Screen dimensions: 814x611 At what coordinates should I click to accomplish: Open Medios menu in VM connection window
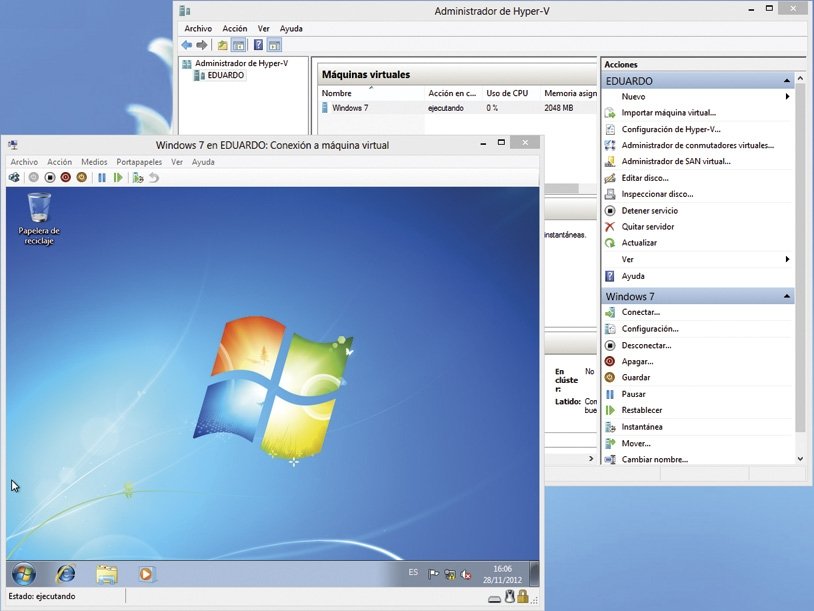coord(94,162)
